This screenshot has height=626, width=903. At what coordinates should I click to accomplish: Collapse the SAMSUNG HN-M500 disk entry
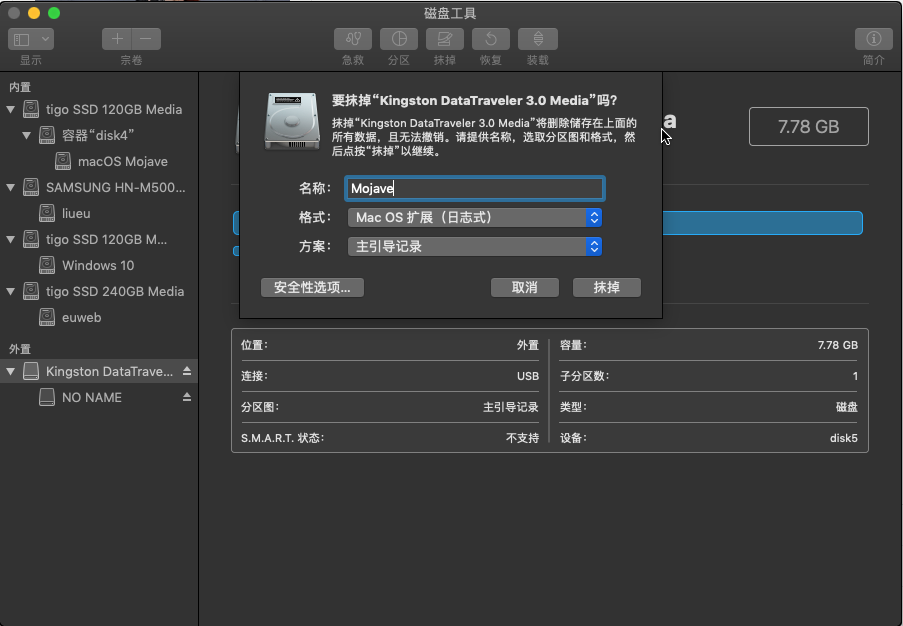point(9,187)
